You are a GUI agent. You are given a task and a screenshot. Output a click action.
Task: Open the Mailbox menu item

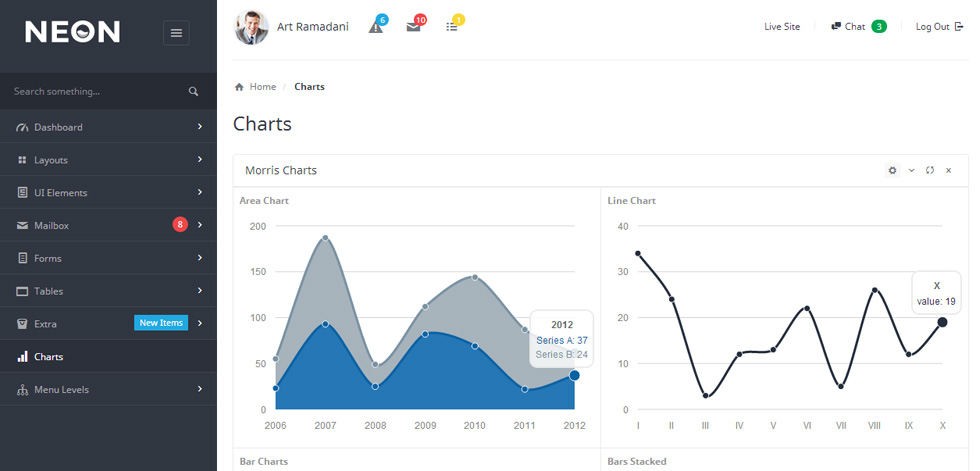pos(108,226)
